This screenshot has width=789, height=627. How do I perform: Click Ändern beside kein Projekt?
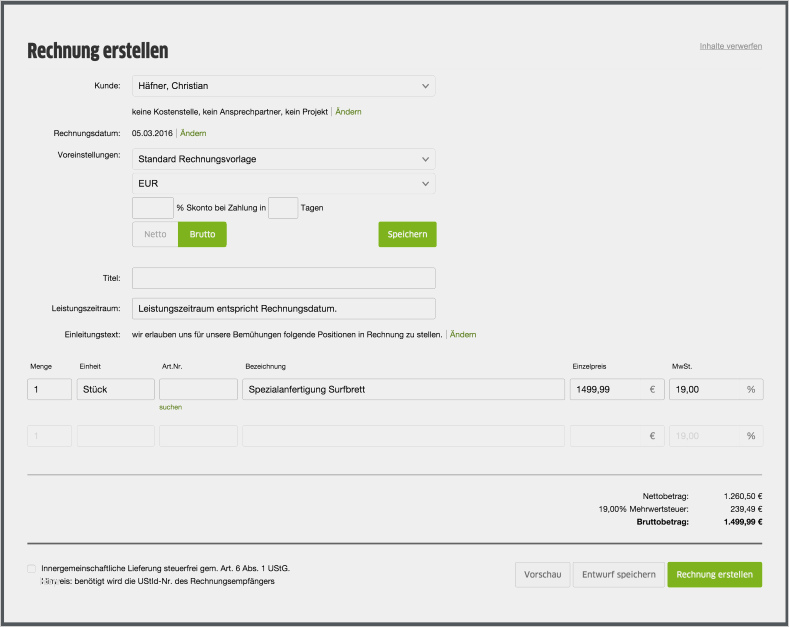point(348,111)
